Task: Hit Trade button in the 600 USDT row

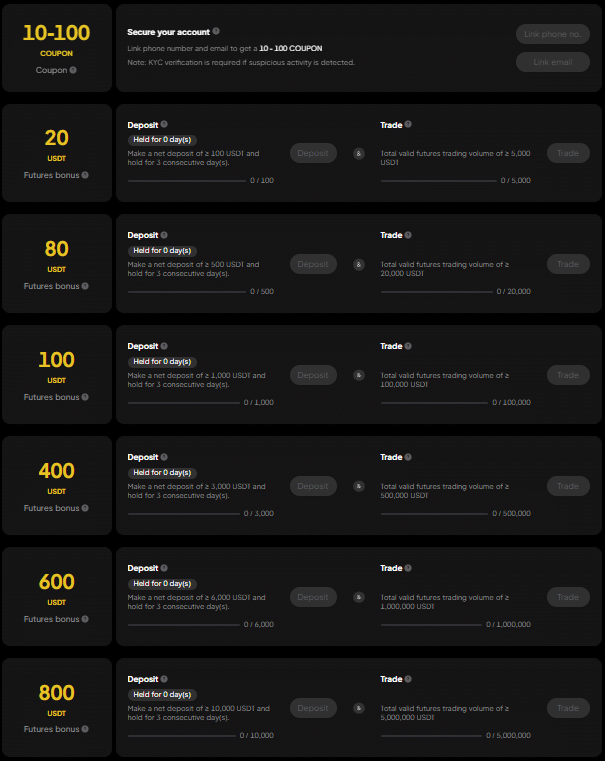Action: point(567,597)
